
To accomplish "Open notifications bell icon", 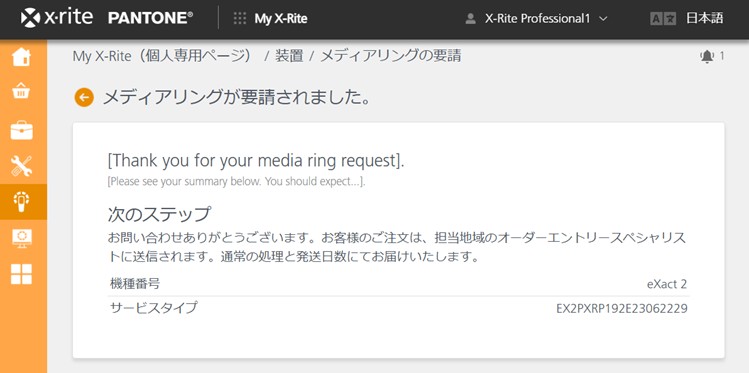I will (706, 56).
